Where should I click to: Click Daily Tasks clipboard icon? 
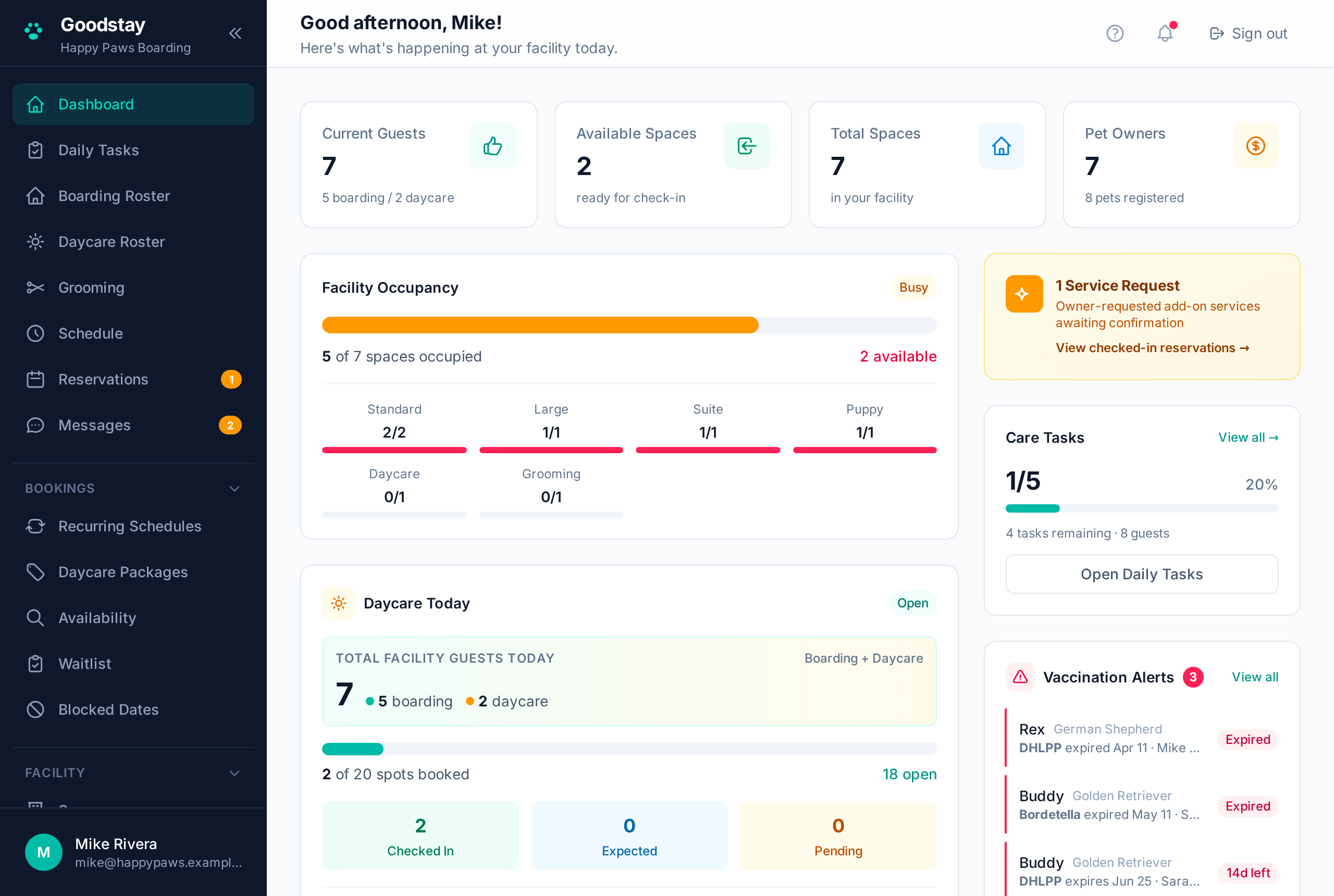pyautogui.click(x=35, y=150)
